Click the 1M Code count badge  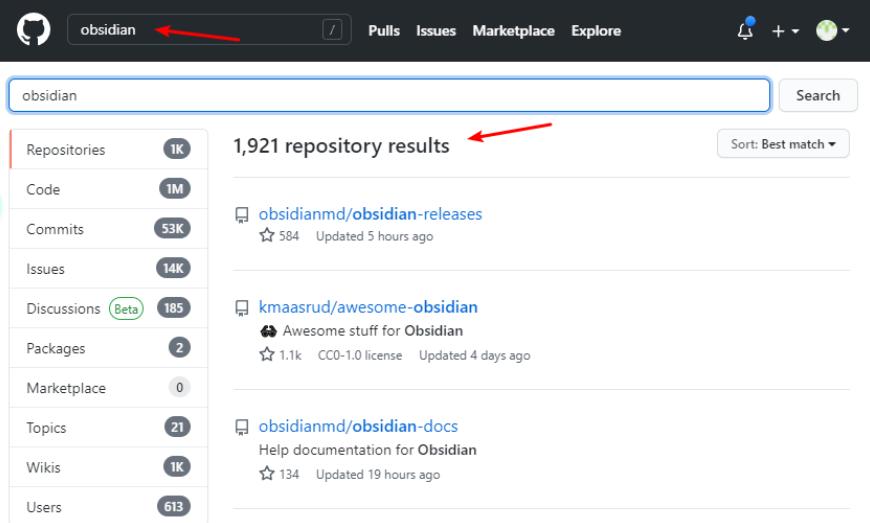click(x=175, y=189)
